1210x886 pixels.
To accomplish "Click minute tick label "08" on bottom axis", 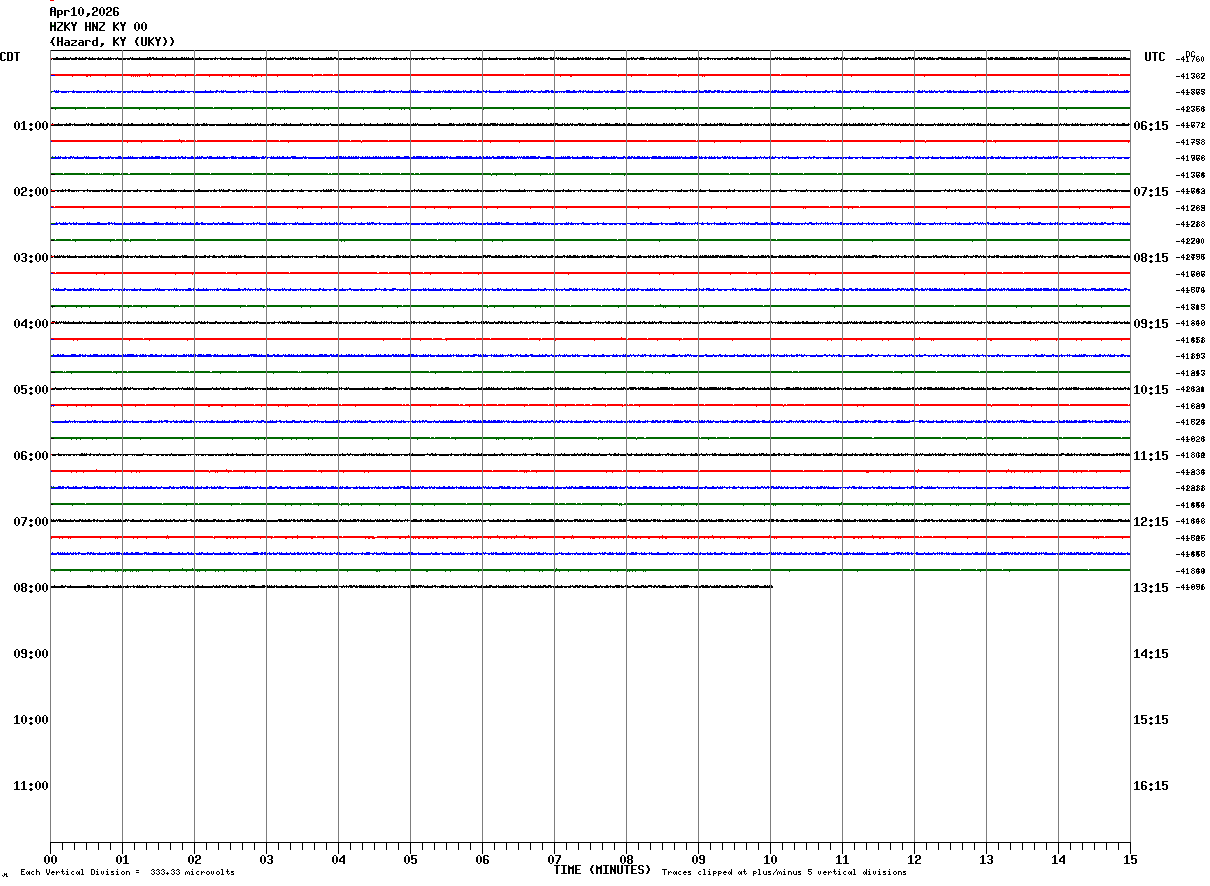I will point(626,860).
